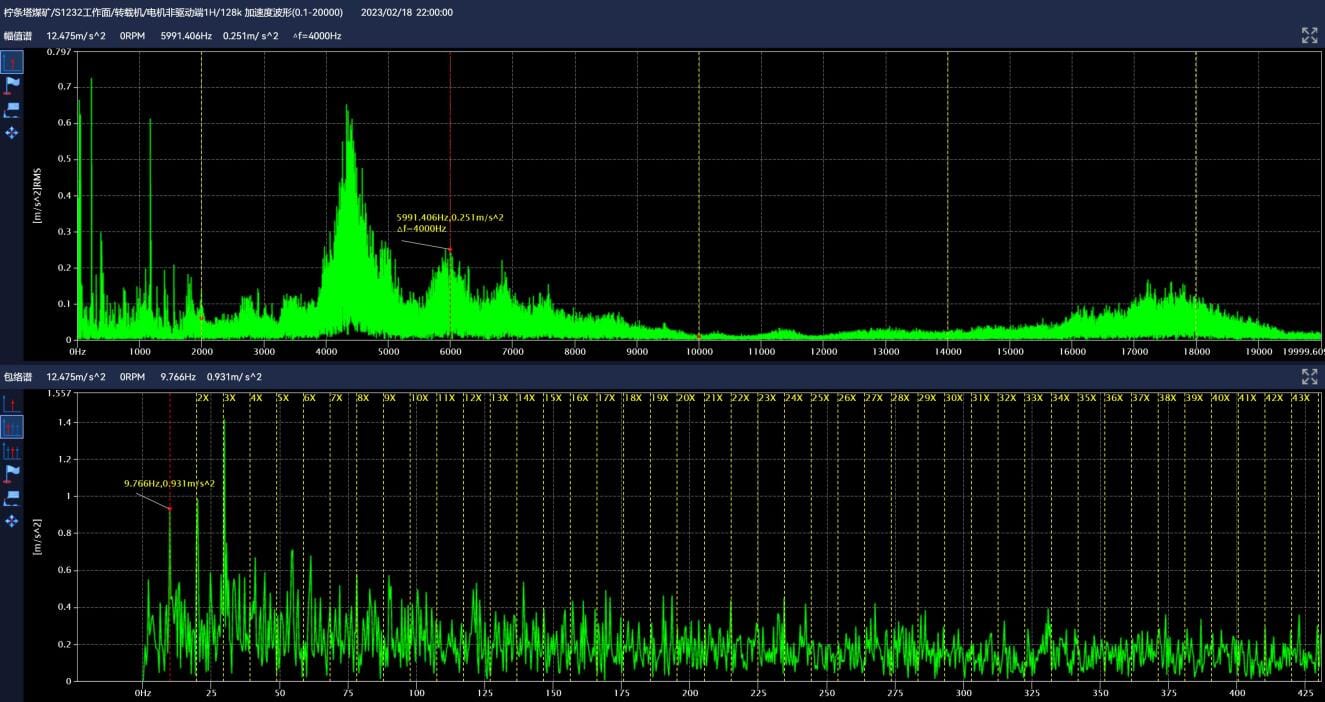
Task: Toggle harmonic cursor tool in envelope spectrum panel
Action: [x=12, y=427]
